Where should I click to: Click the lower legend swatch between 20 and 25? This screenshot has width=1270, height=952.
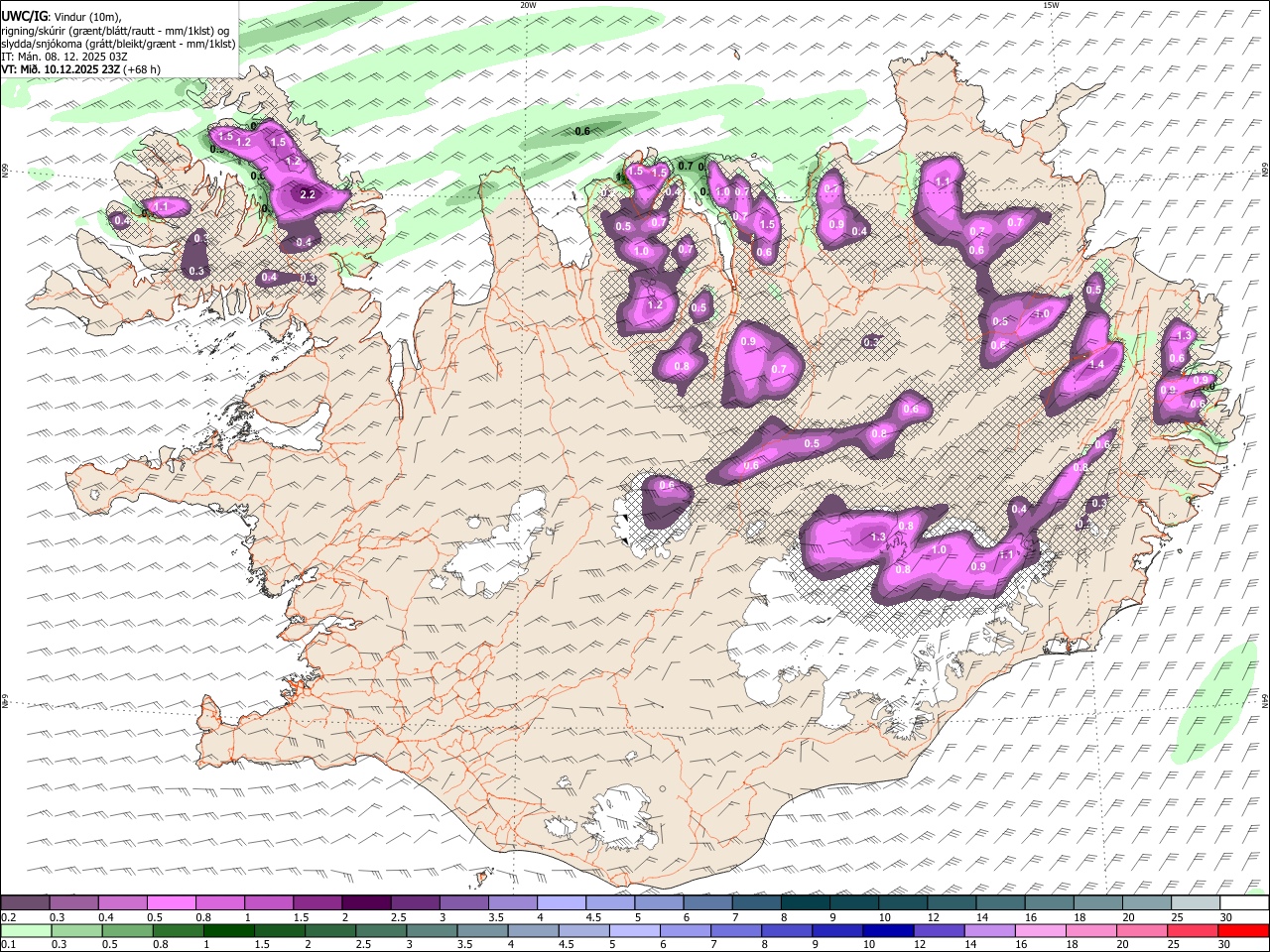[x=1143, y=930]
